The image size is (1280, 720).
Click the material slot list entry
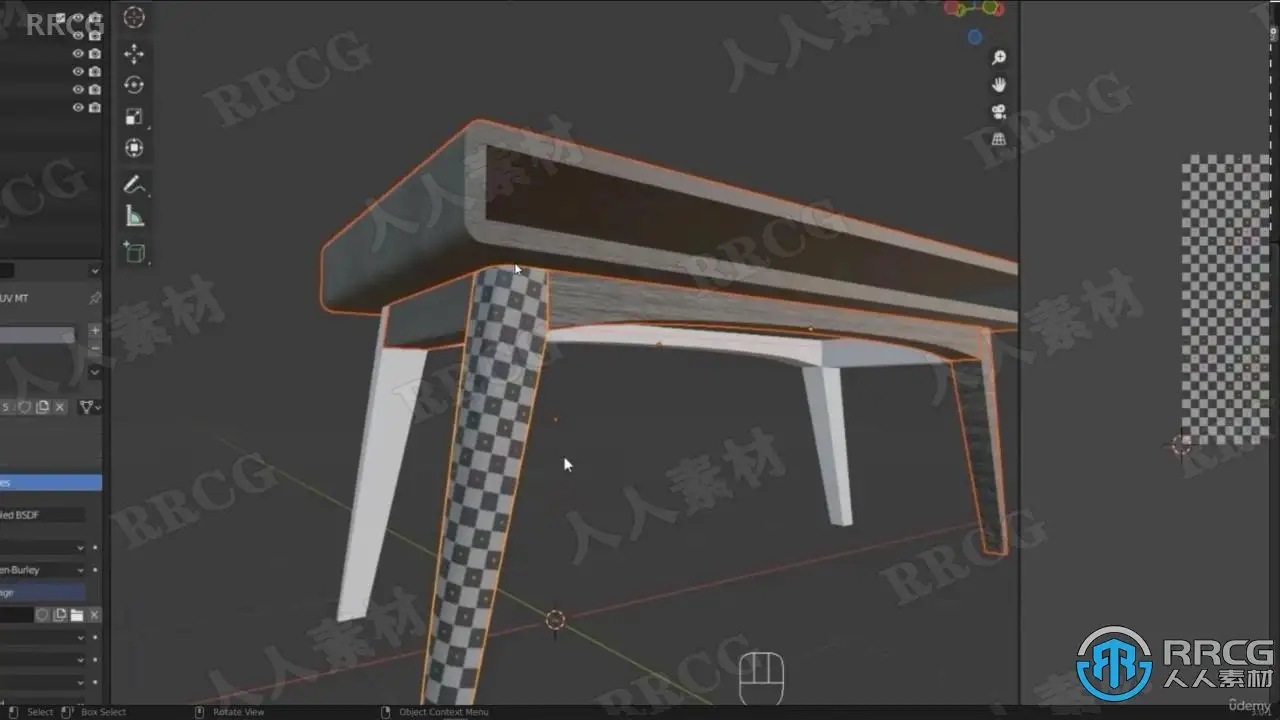(37, 336)
